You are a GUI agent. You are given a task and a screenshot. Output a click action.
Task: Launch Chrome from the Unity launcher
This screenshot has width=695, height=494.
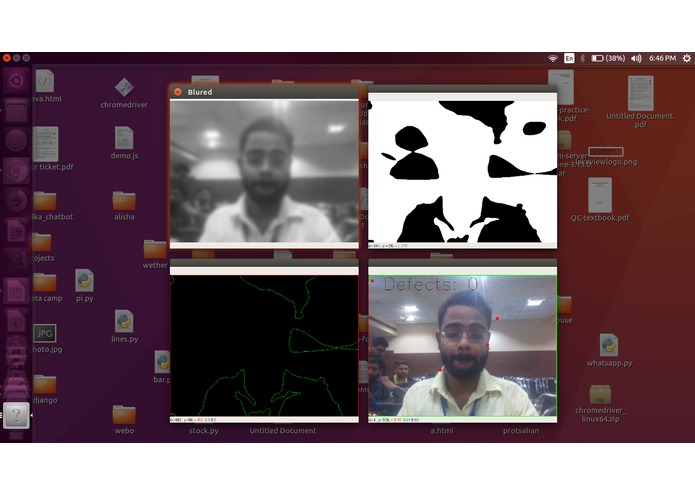coord(16,171)
